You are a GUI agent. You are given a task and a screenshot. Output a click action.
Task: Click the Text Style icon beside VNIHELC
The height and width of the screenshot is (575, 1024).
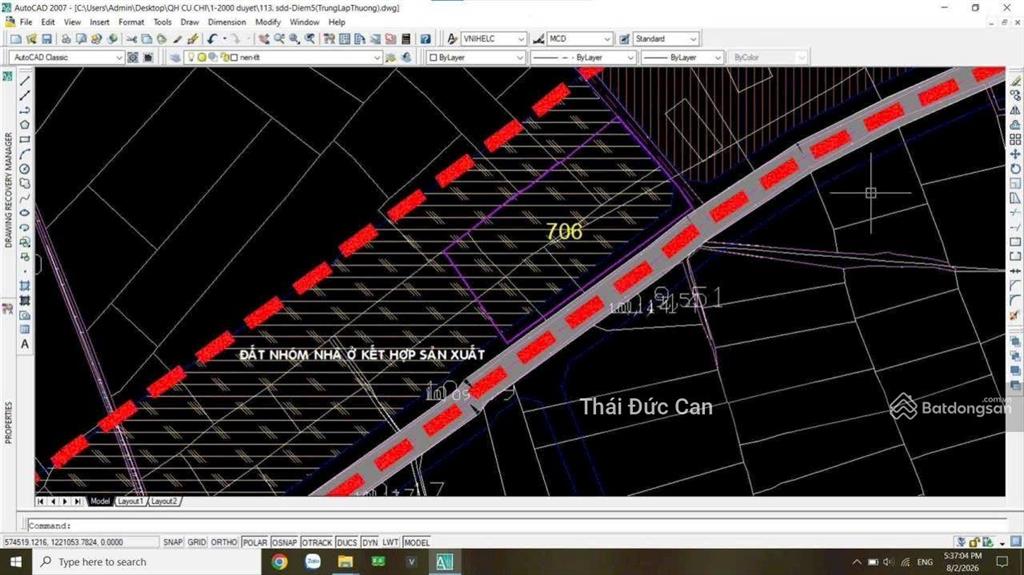[452, 39]
